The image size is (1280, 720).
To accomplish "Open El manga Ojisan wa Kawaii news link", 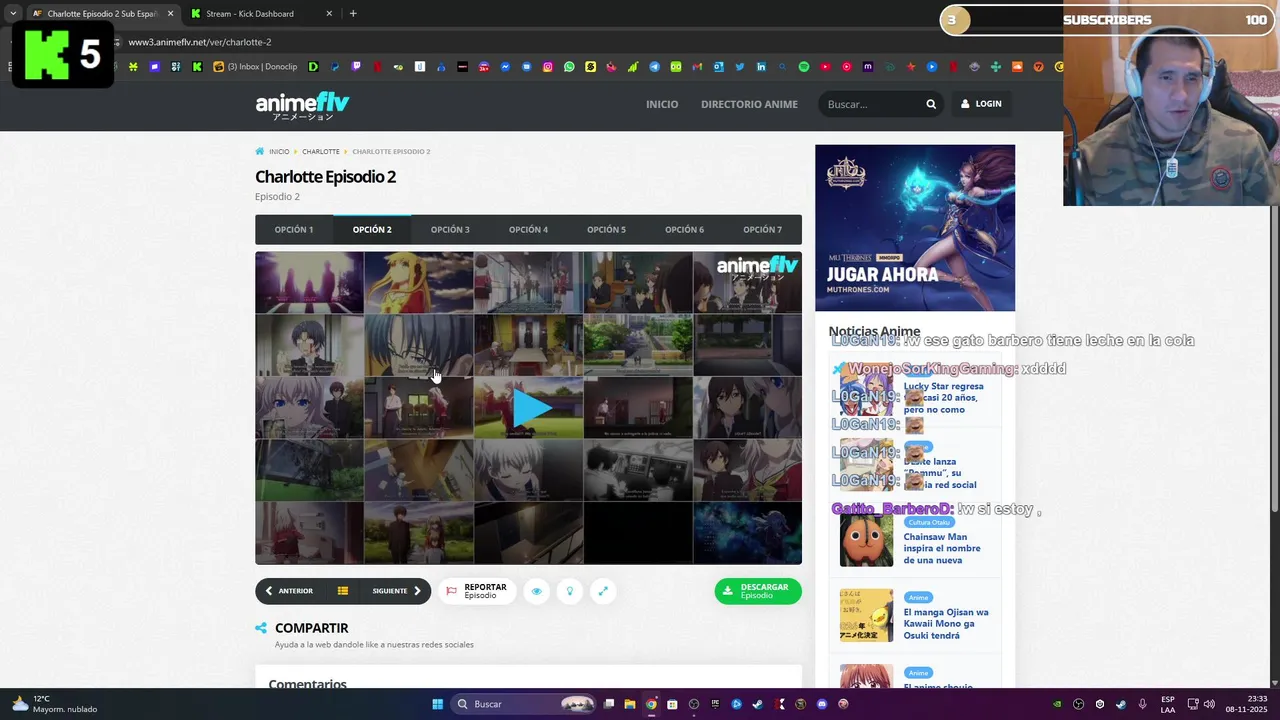I will (x=946, y=624).
